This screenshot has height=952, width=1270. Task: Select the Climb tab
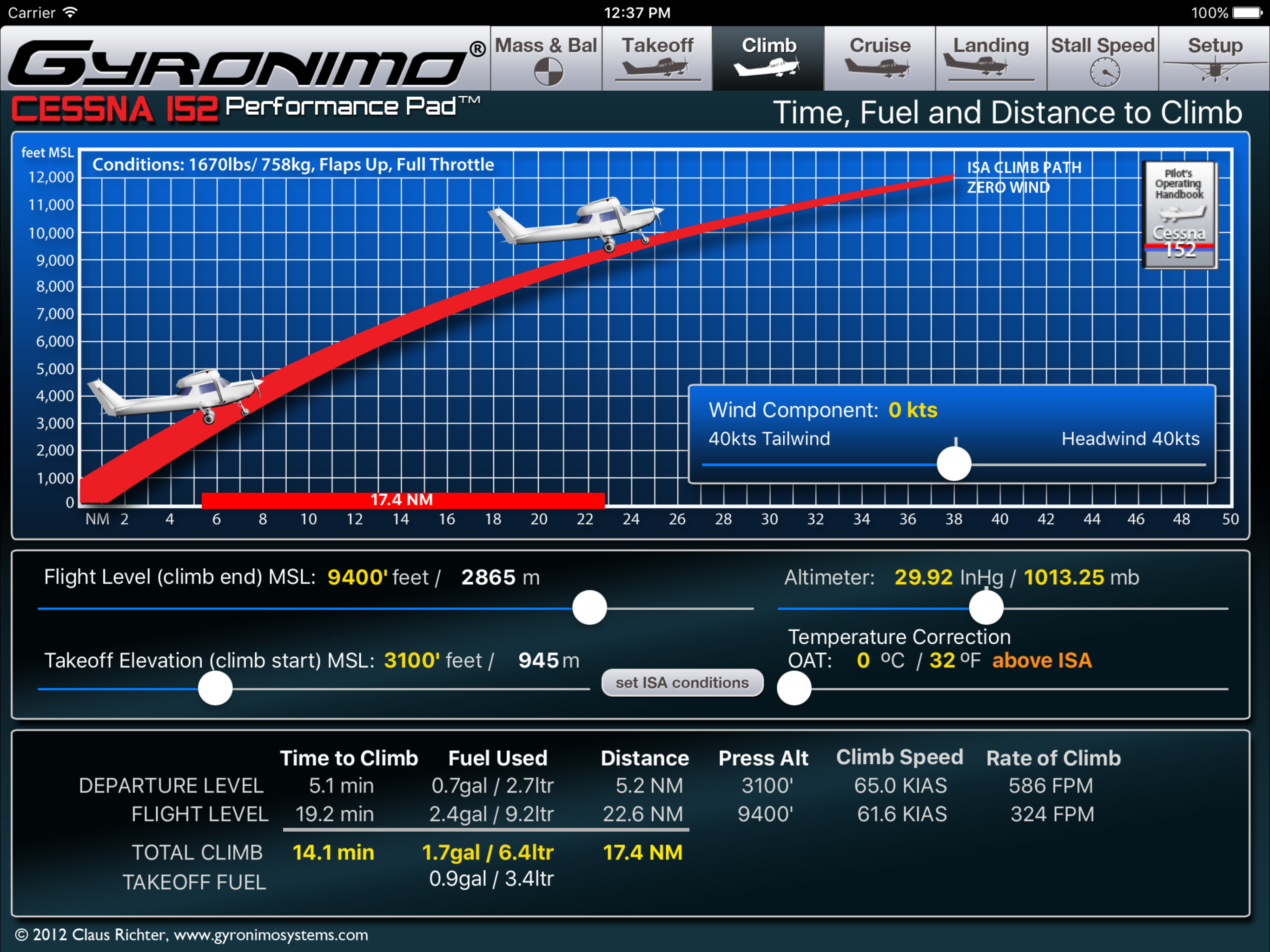768,58
